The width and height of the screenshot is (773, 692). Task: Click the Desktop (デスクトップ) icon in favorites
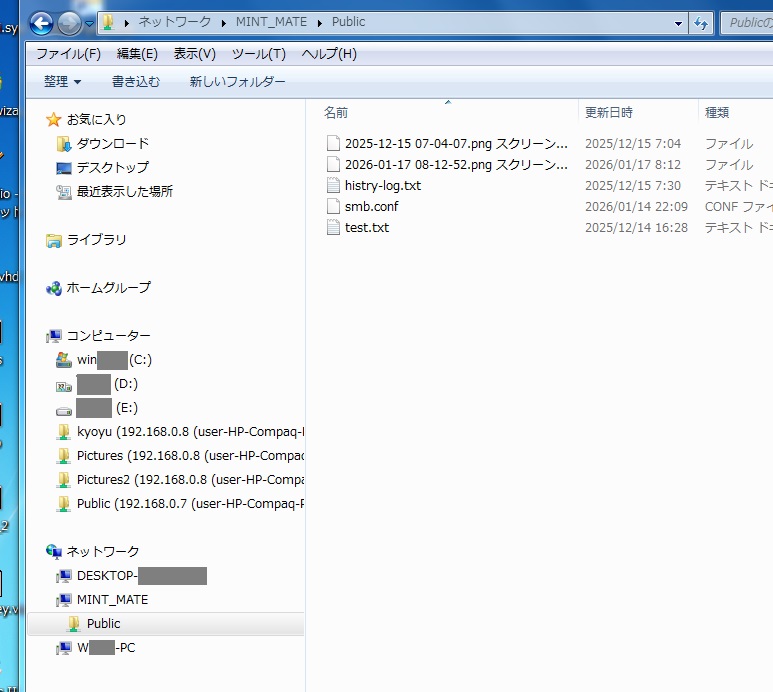click(x=64, y=168)
